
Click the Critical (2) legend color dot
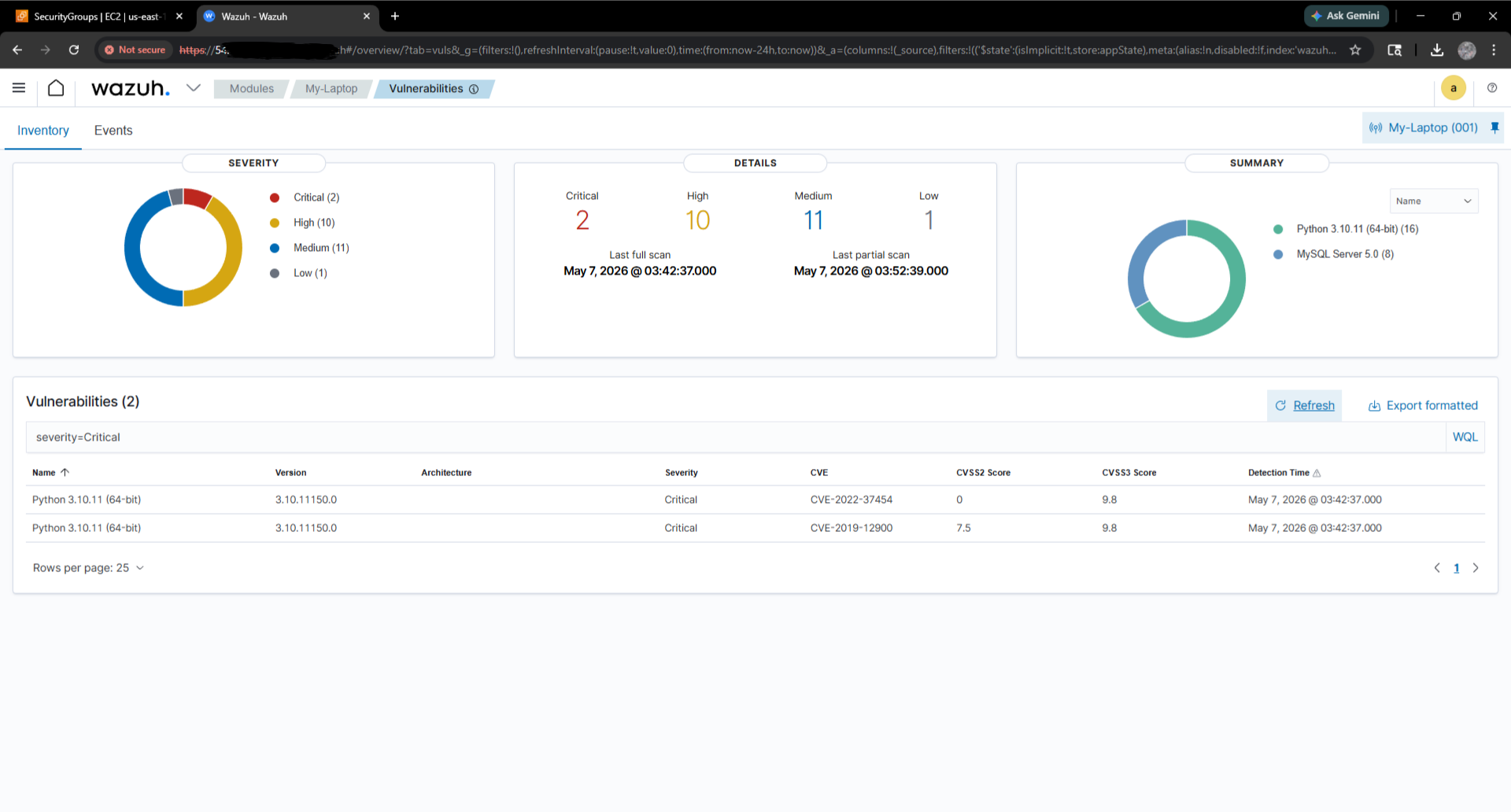(x=275, y=197)
